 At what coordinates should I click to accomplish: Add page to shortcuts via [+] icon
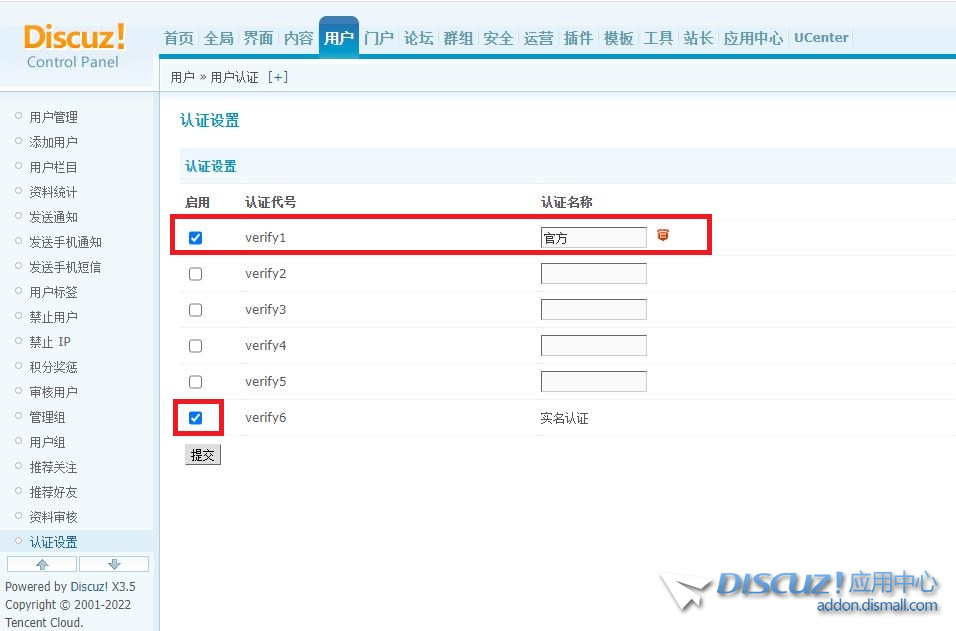tap(277, 77)
